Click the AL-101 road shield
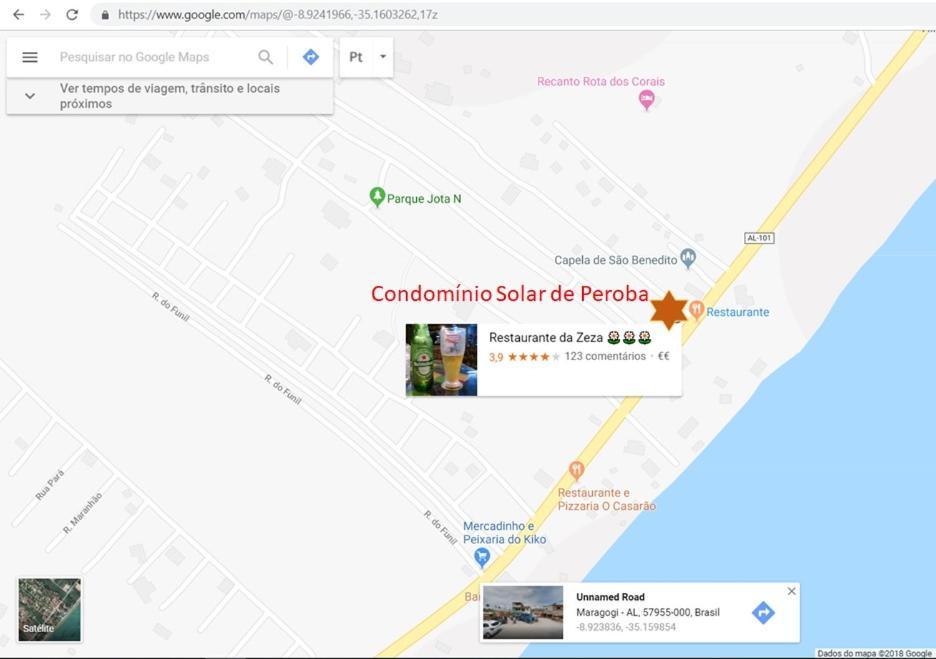This screenshot has height=659, width=936. click(x=759, y=238)
